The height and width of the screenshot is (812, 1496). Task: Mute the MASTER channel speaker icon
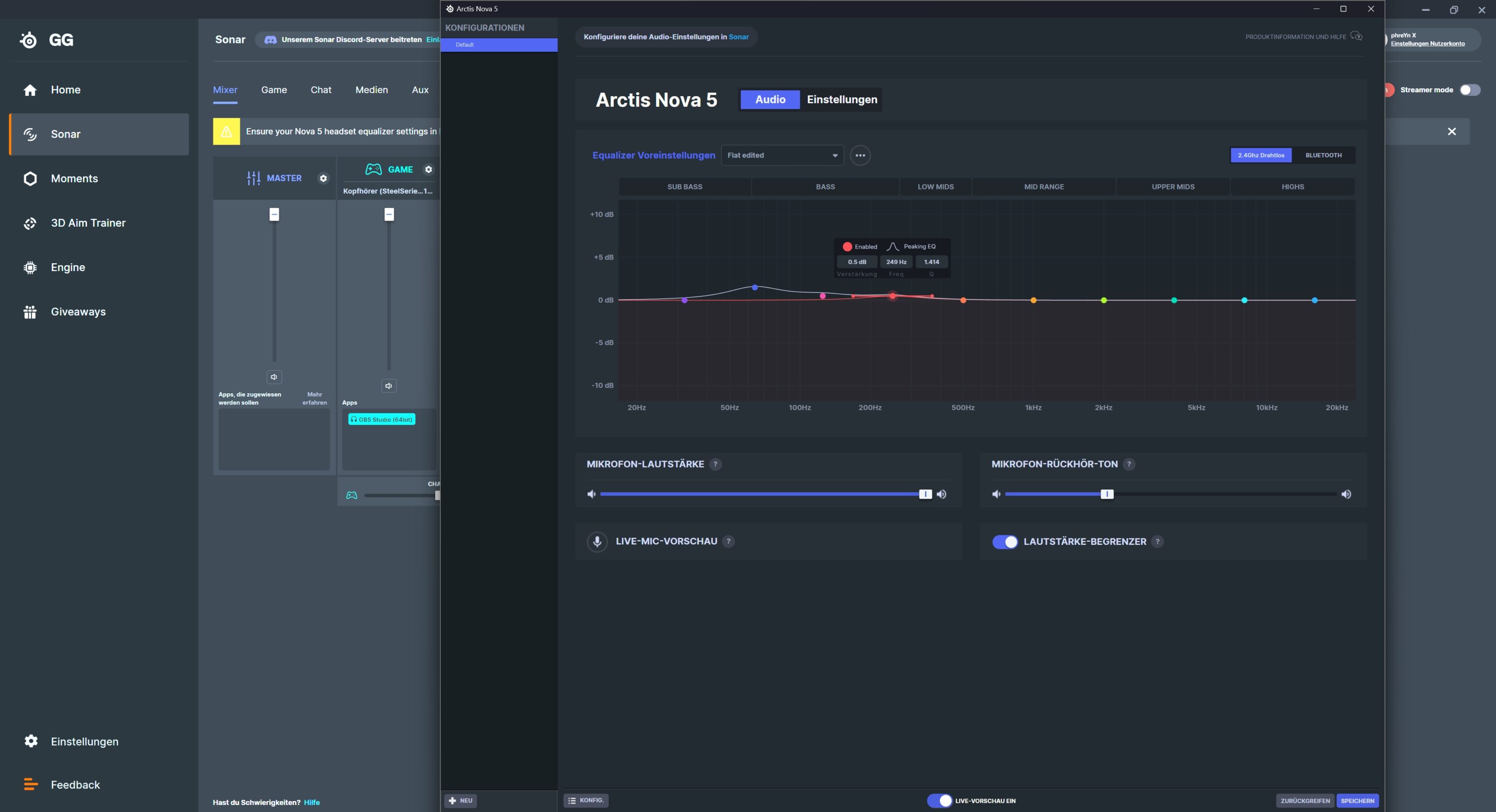point(274,377)
